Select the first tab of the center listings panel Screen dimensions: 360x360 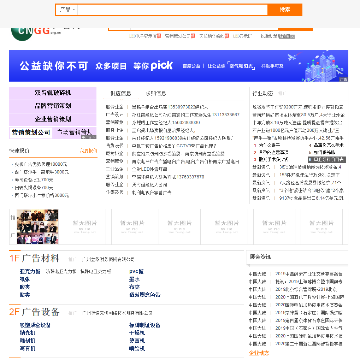point(121,94)
